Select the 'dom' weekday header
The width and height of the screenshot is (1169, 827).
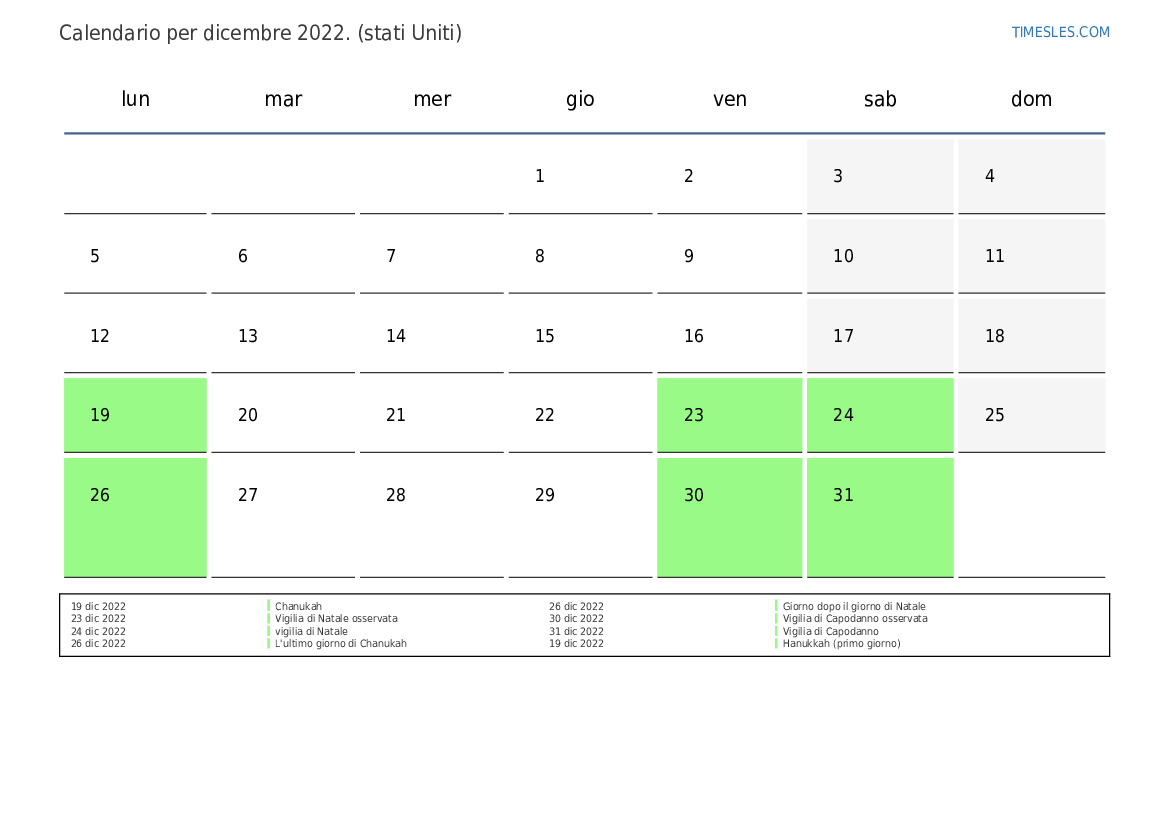tap(1031, 99)
